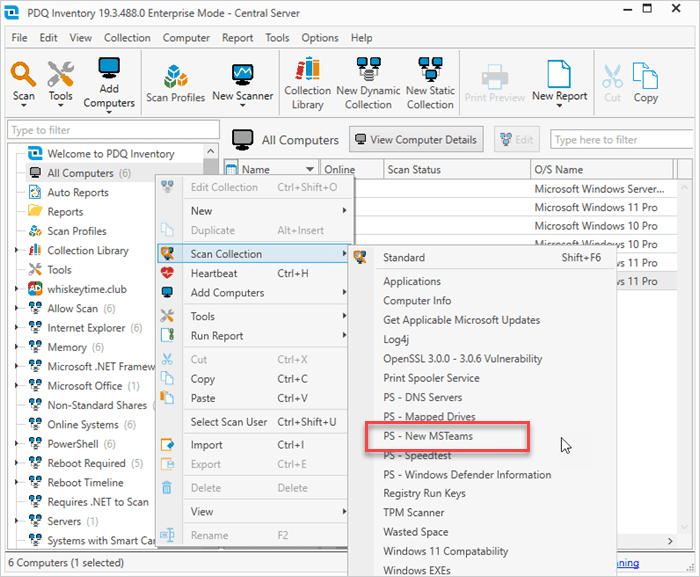
Task: Click the Scan Status column header
Action: (x=457, y=170)
